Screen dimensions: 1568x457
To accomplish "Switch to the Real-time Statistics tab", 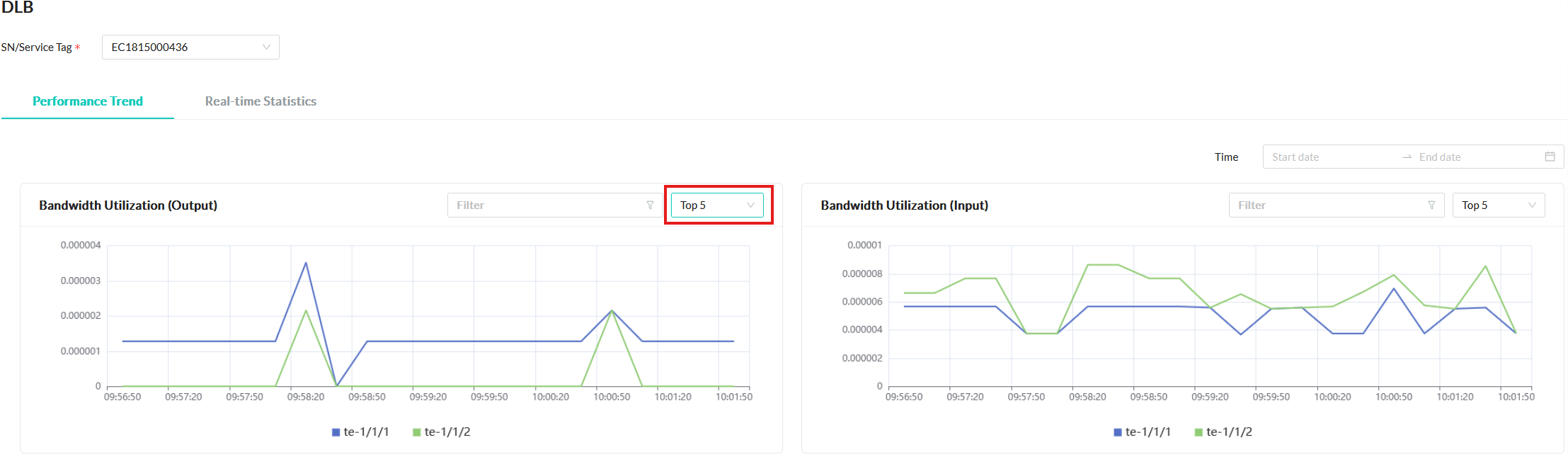I will [x=261, y=101].
